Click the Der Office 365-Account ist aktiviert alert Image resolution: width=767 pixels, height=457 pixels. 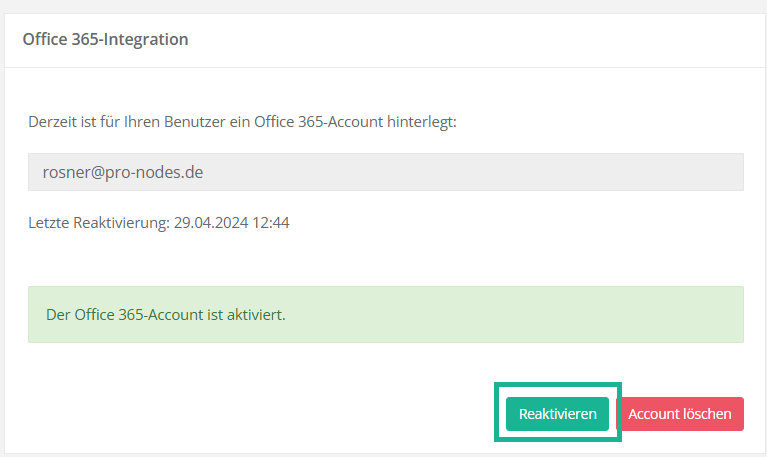[x=166, y=315]
